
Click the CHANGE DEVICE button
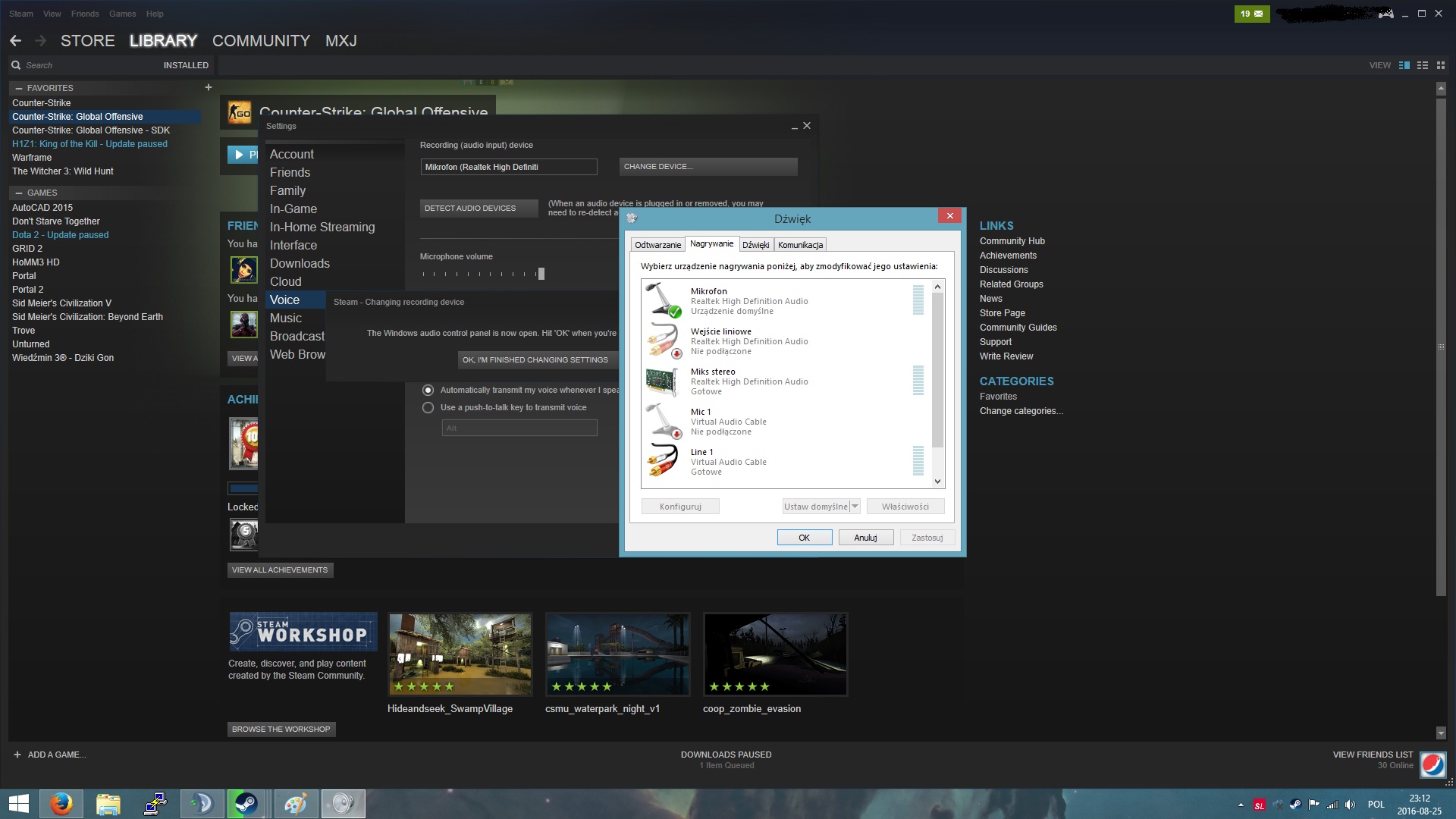[708, 167]
